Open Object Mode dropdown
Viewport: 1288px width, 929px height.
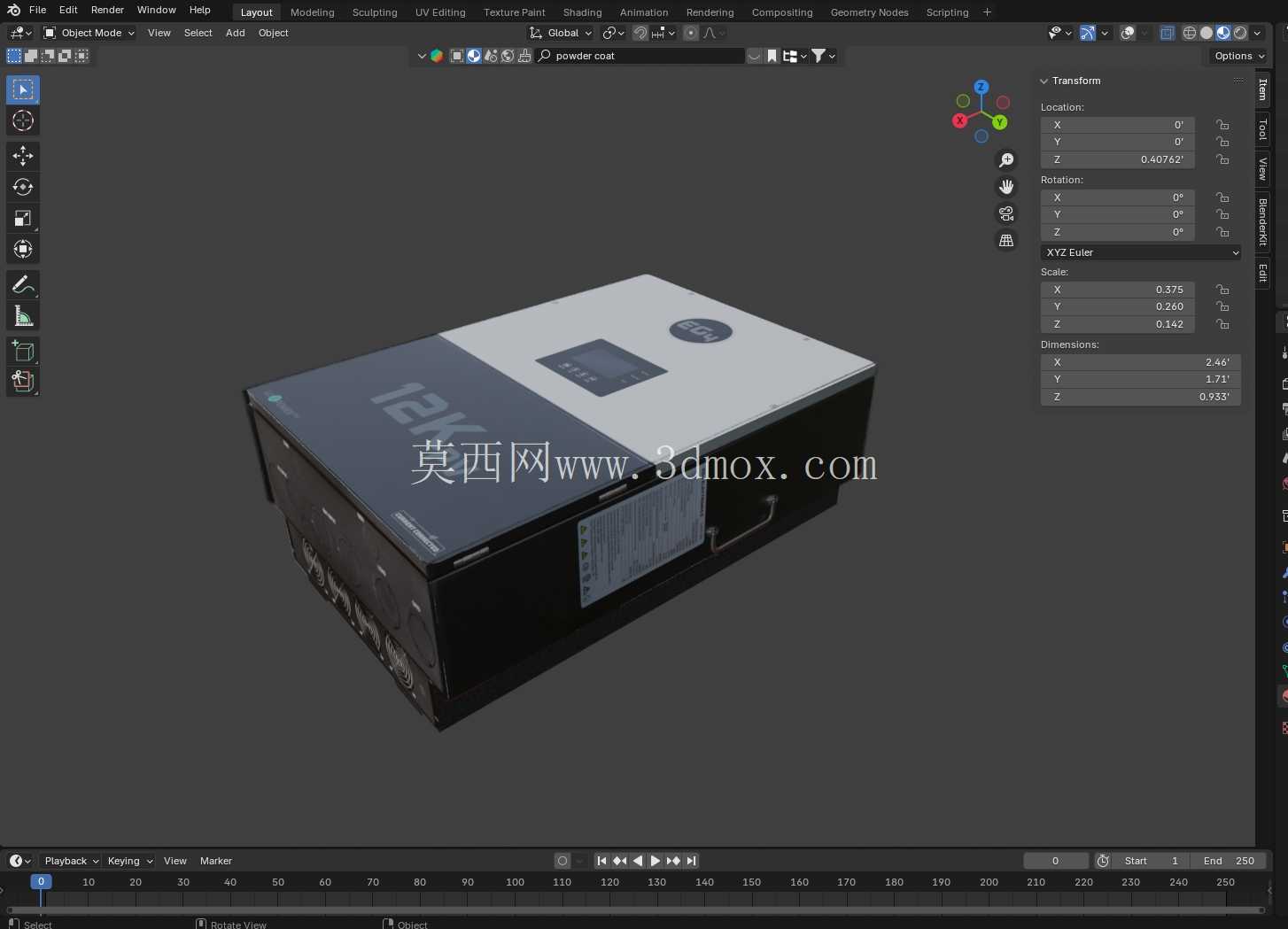click(x=89, y=33)
